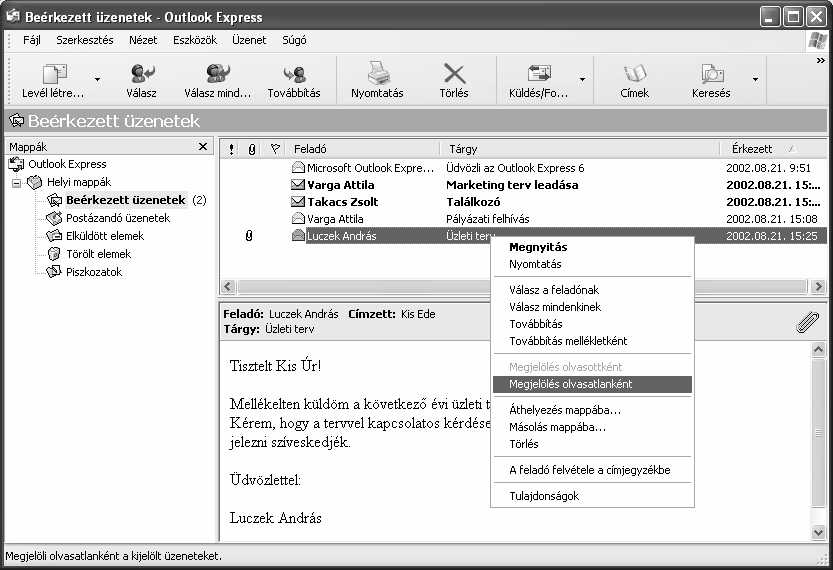Open the Keresés dropdown arrow
The width and height of the screenshot is (833, 570).
pyautogui.click(x=755, y=80)
